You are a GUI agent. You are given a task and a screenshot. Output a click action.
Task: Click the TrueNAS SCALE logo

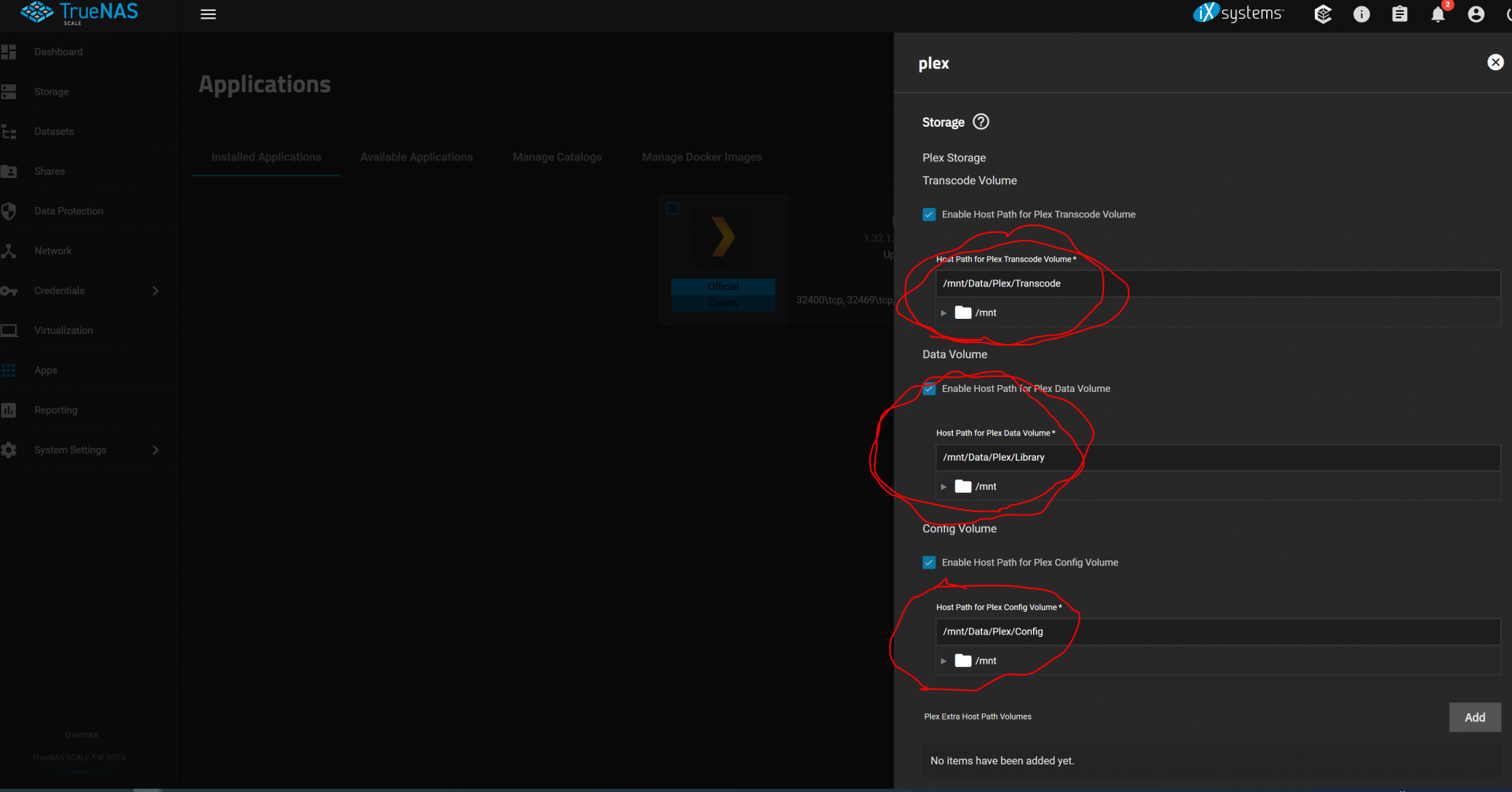tap(80, 13)
